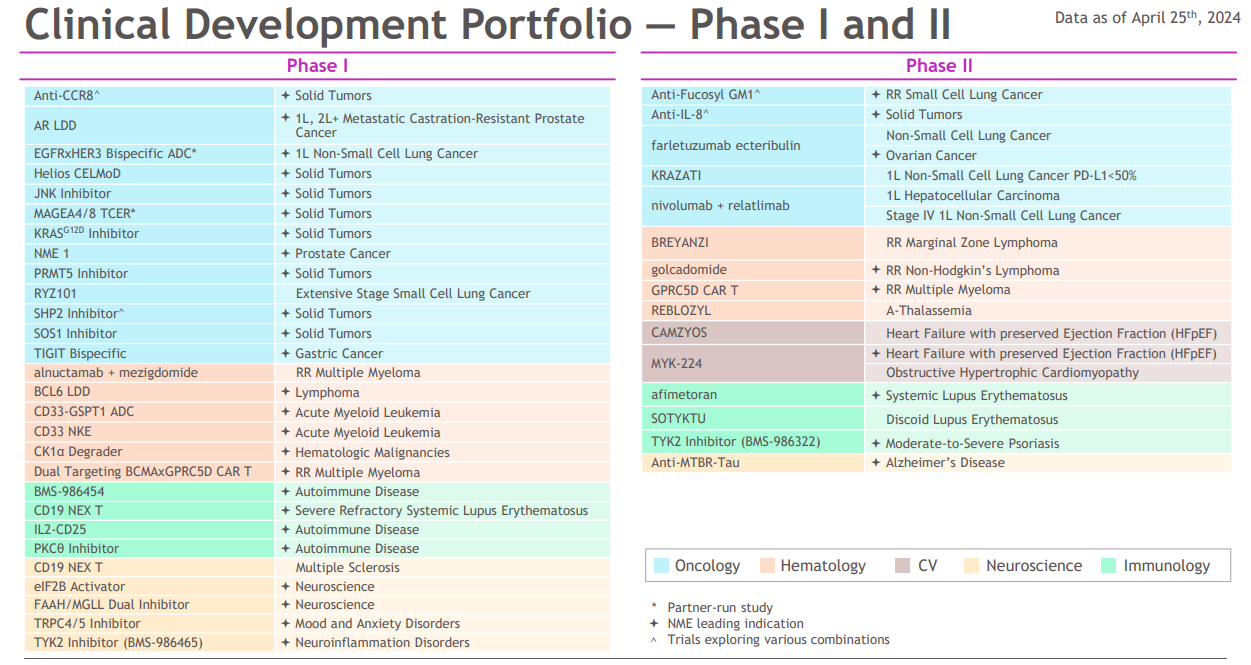This screenshot has height=665, width=1251.
Task: Click the SHP2 Inhibitor^ entry
Action: tap(79, 314)
